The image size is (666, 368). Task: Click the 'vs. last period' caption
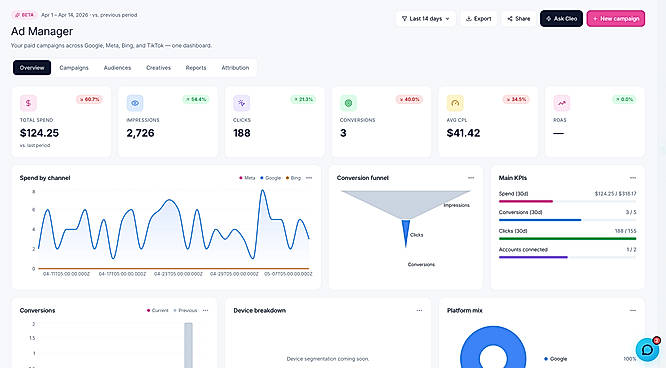(x=35, y=145)
